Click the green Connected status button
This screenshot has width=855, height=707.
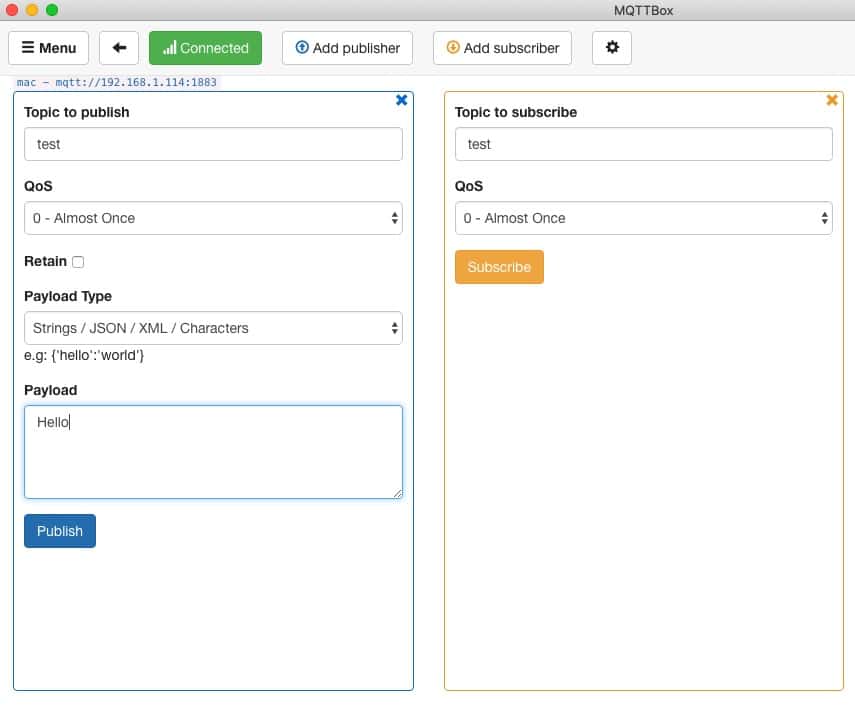pos(205,48)
